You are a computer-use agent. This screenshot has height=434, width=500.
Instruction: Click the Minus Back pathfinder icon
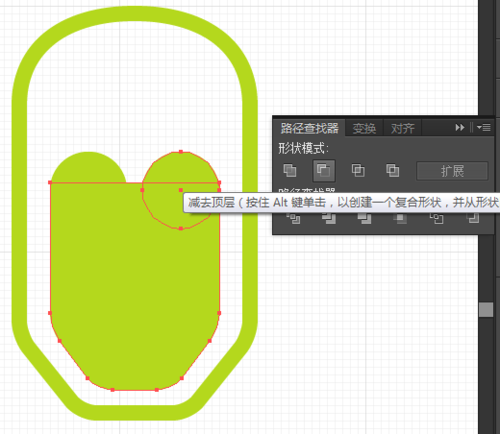coord(473,219)
